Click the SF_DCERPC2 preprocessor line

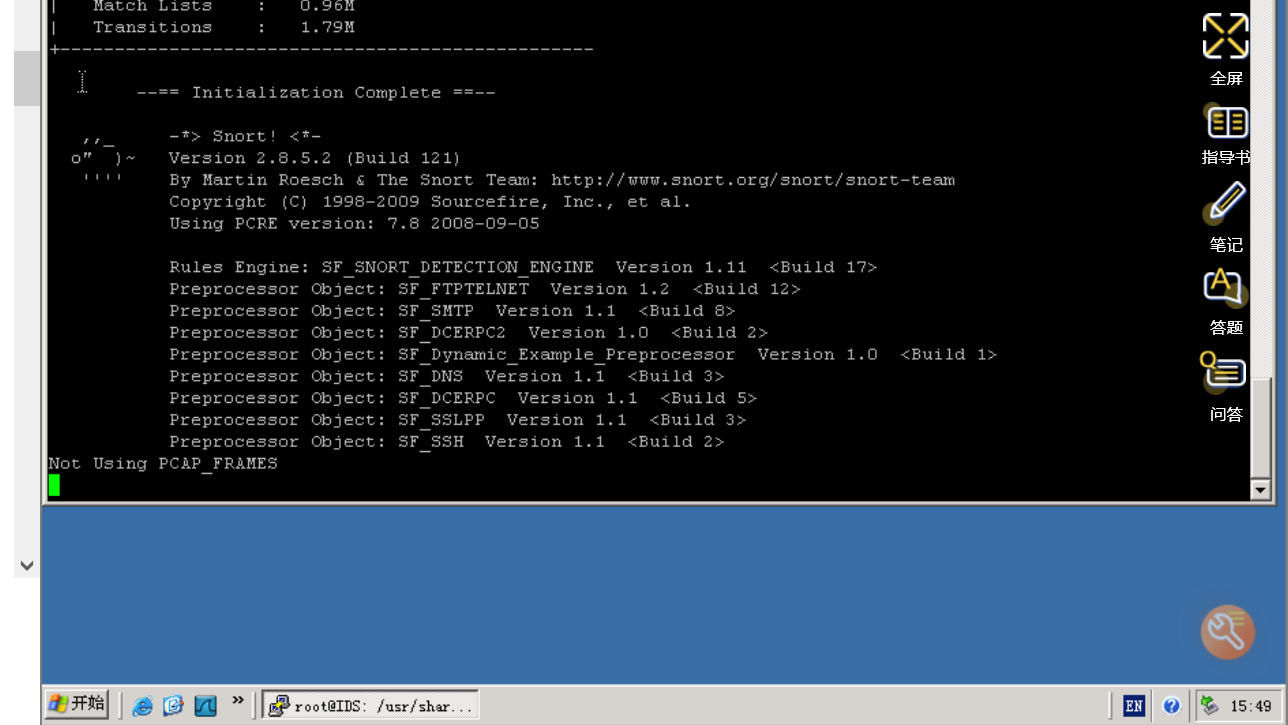click(468, 332)
